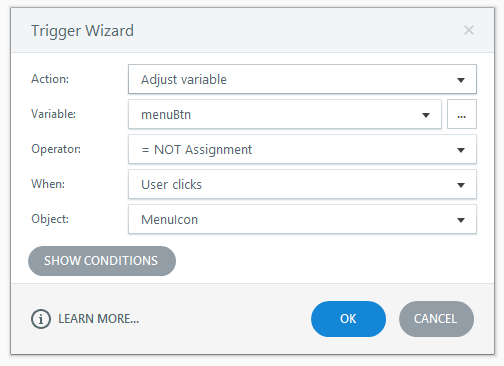Screen dimensions: 504x366
Task: Open the Variable dropdown arrow next to menuBtn
Action: [426, 115]
